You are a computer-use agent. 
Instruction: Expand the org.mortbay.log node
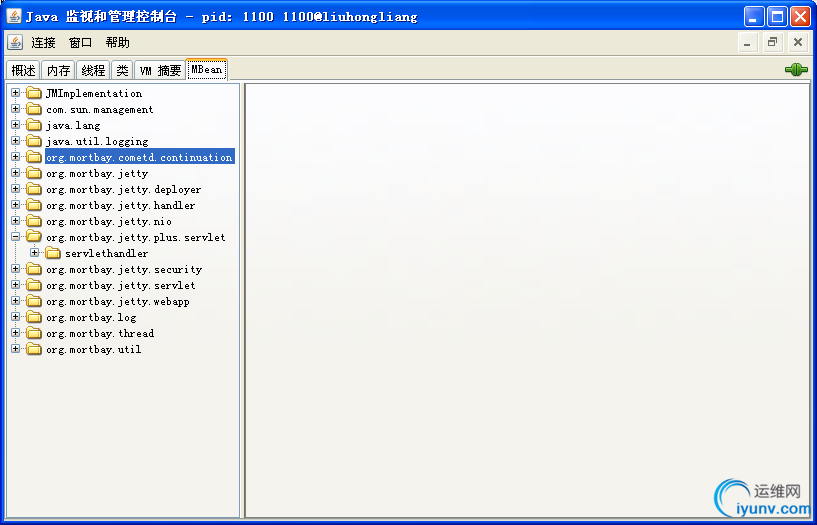point(16,317)
